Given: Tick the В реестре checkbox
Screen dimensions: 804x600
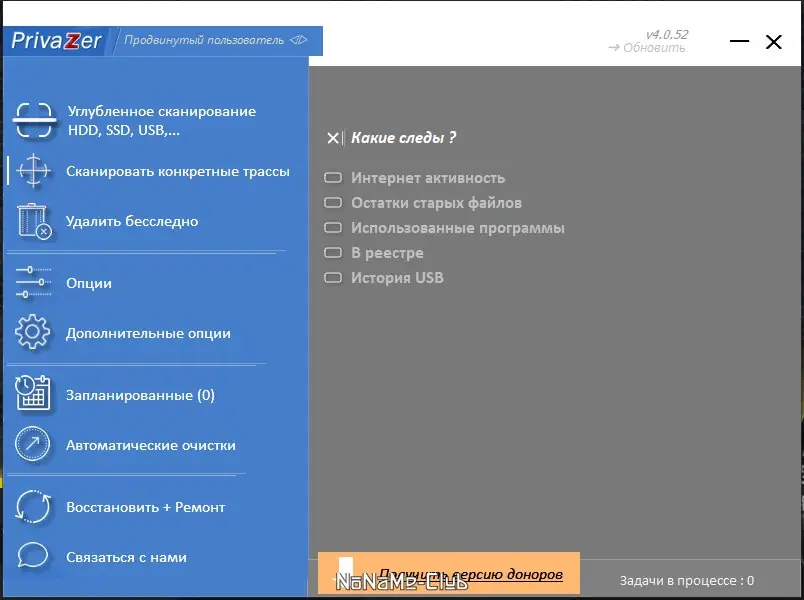Looking at the screenshot, I should 333,252.
